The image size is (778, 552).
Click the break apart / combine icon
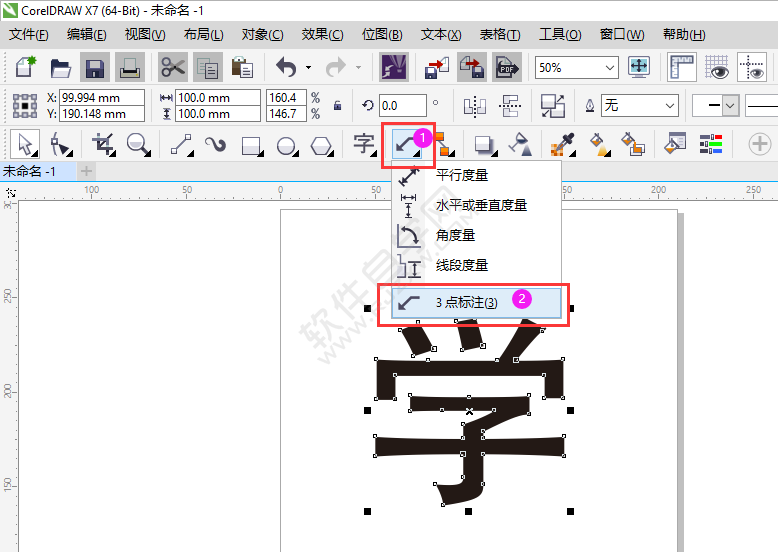552,106
